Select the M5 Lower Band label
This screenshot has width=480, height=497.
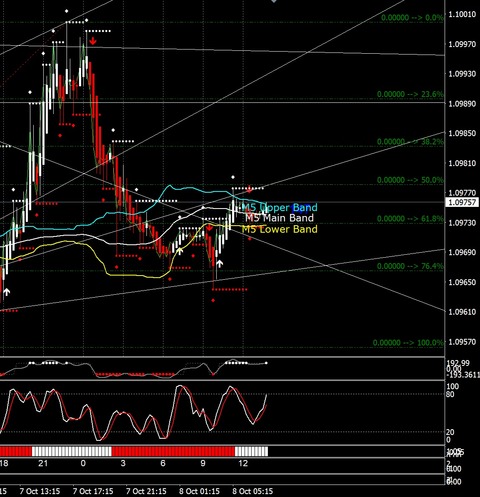point(279,229)
